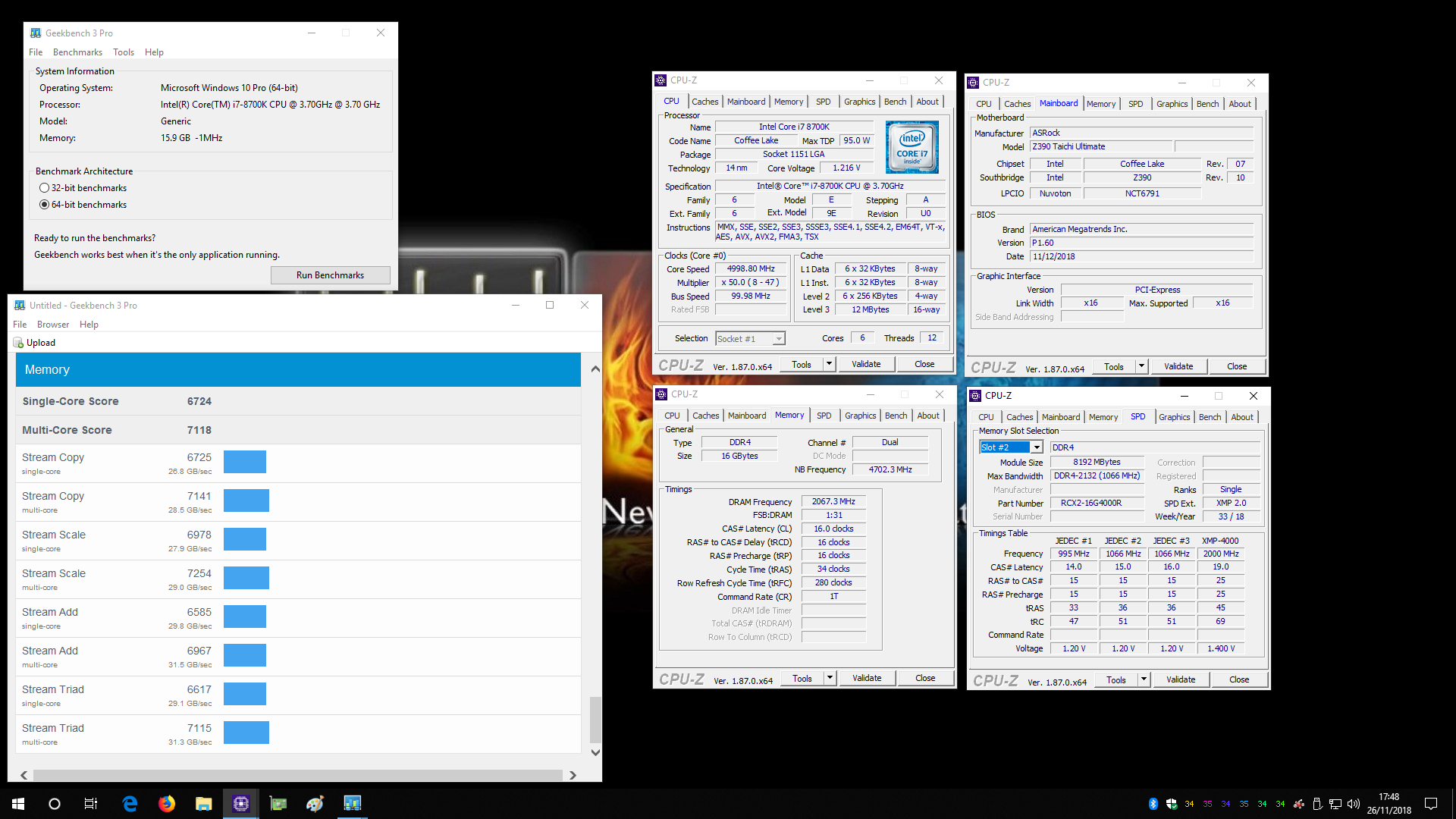
Task: Open the Paint palette taskbar app
Action: (x=315, y=804)
